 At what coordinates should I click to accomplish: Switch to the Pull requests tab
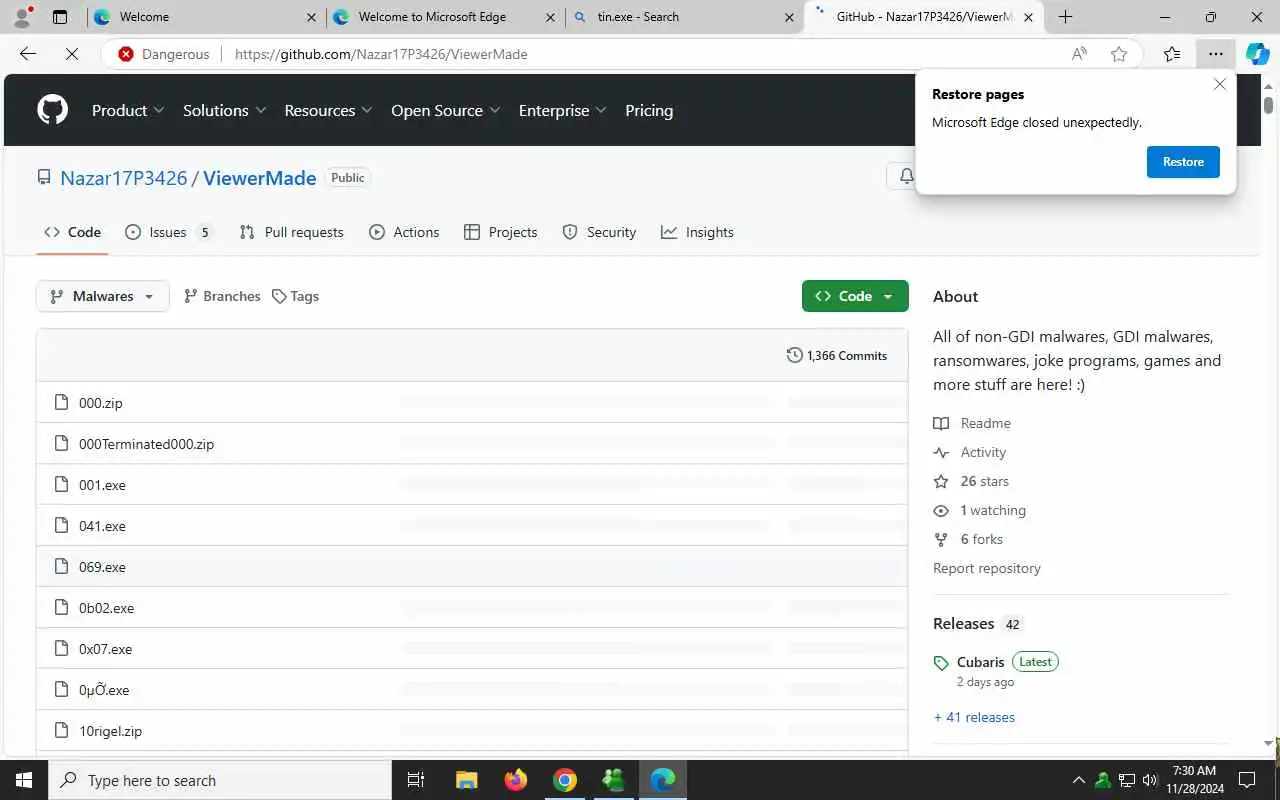(292, 232)
